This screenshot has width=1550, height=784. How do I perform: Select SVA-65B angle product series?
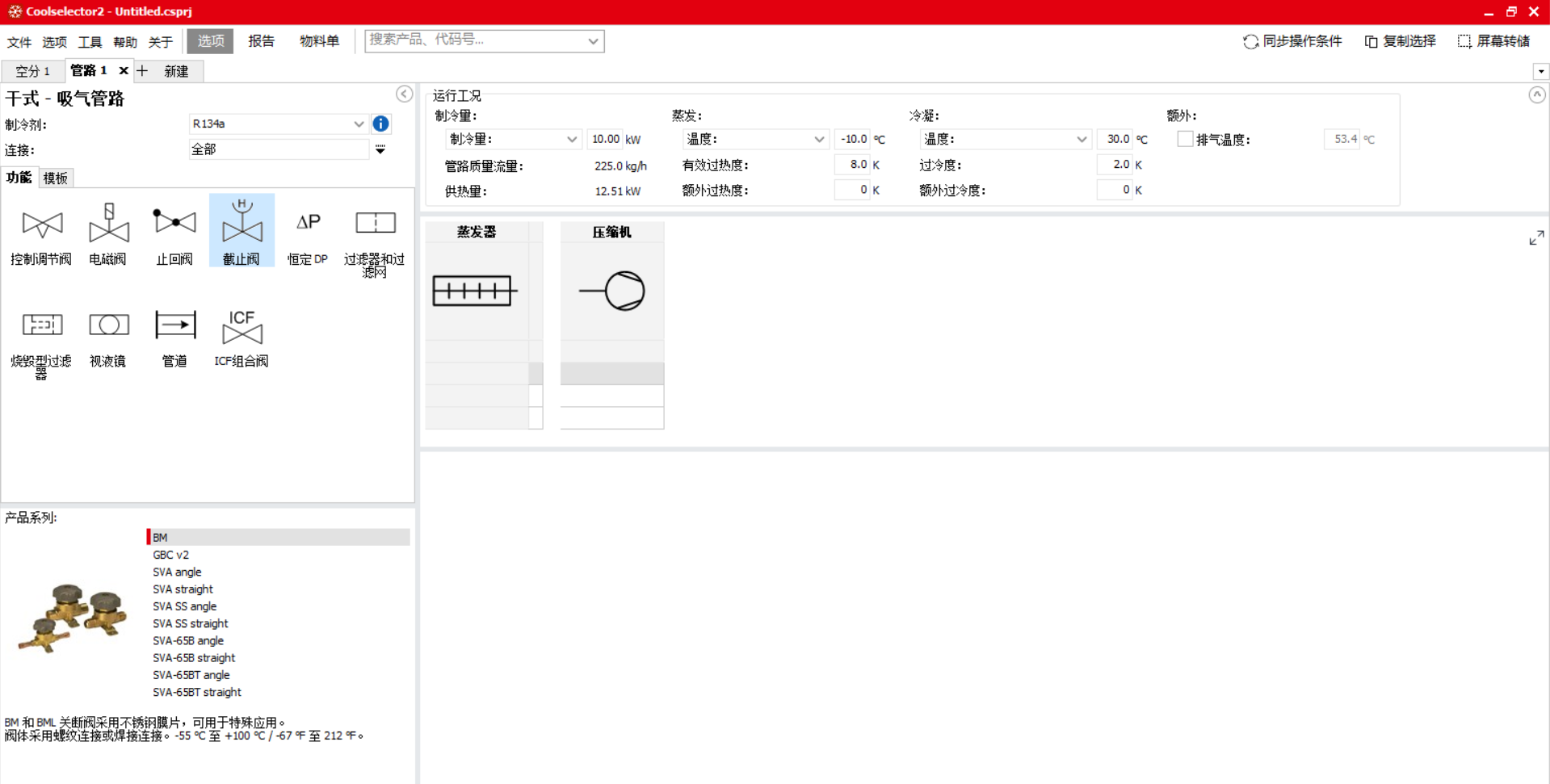(x=279, y=640)
